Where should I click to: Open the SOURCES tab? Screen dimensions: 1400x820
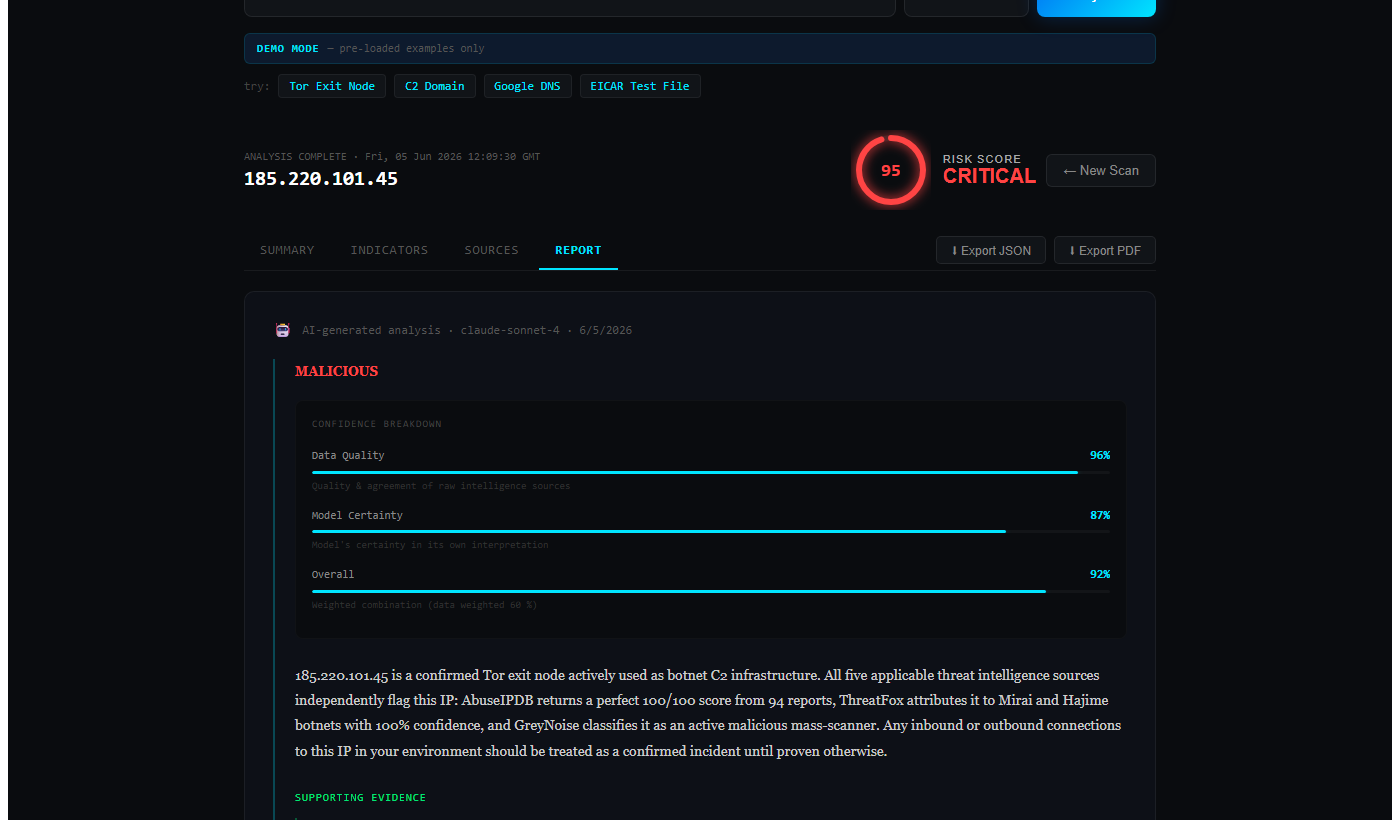491,250
